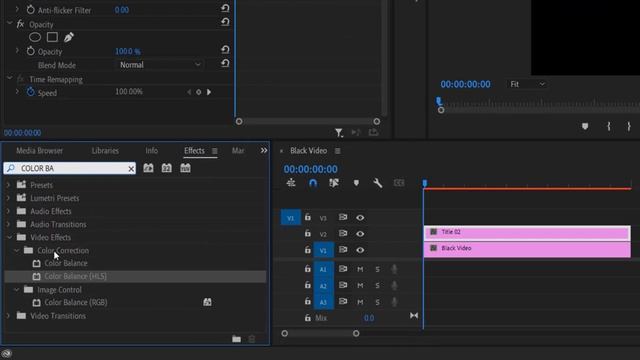Toggle Linked Selection in the timeline
Viewport: 640px width, 360px height.
[334, 183]
